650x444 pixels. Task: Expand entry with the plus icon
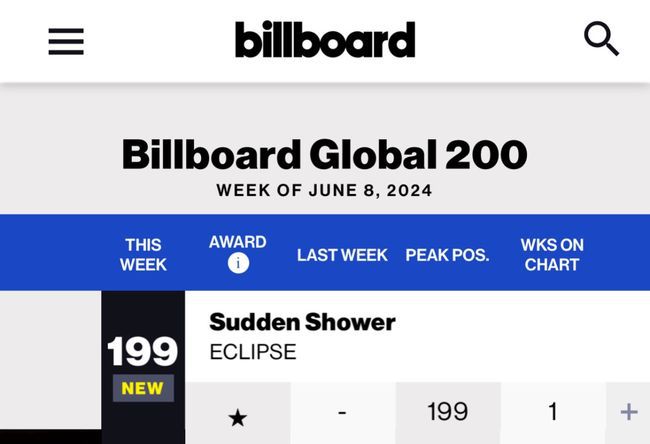tap(628, 412)
